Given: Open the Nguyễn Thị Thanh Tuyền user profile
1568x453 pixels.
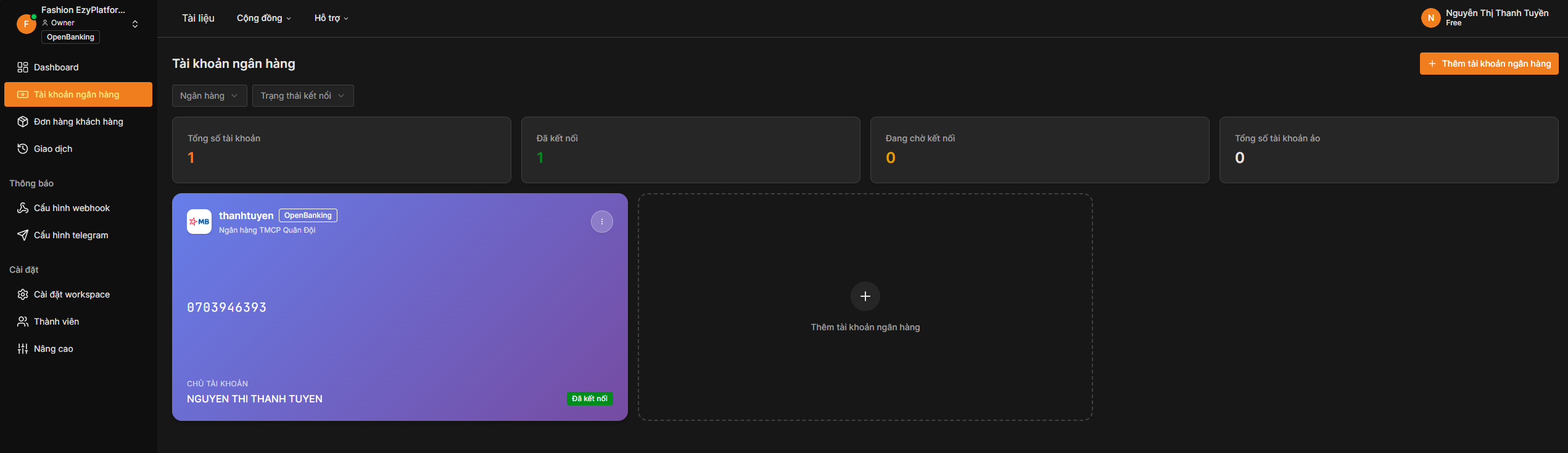Looking at the screenshot, I should (1487, 18).
